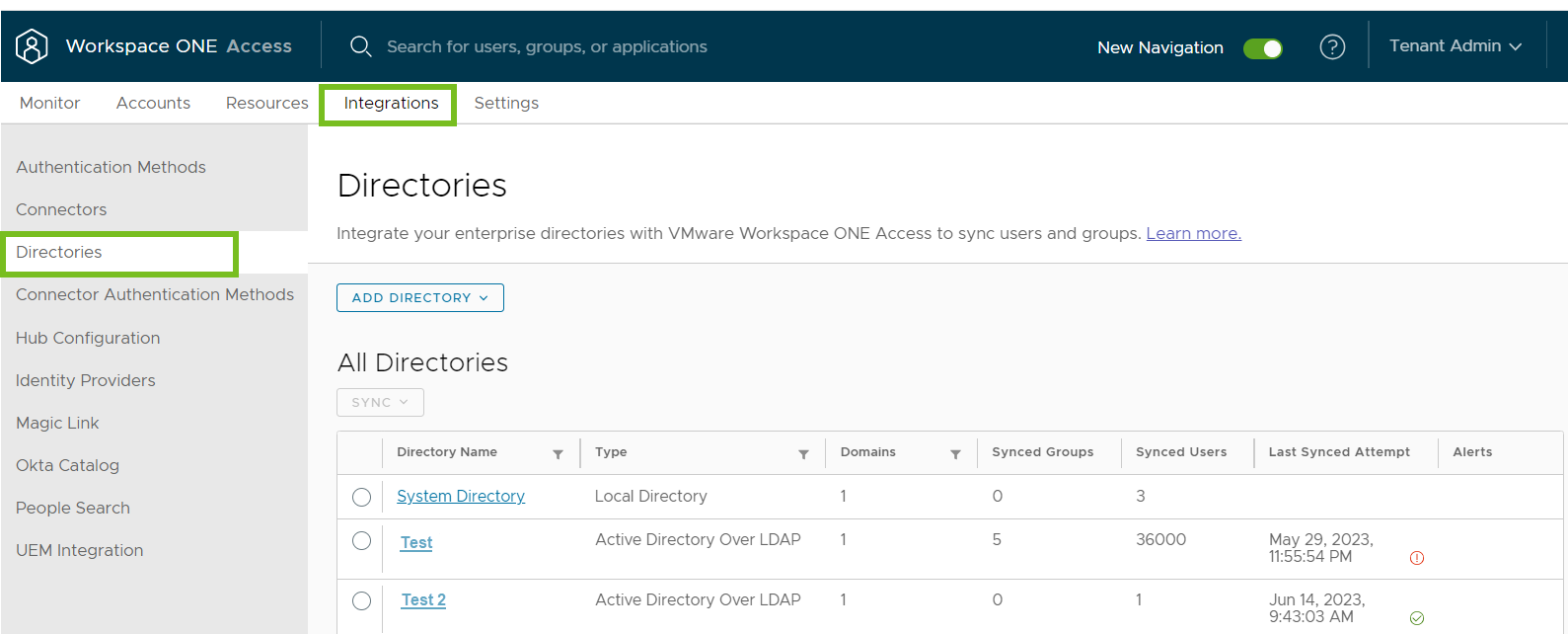The height and width of the screenshot is (634, 1568).
Task: Switch to the Resources tab
Action: (266, 103)
